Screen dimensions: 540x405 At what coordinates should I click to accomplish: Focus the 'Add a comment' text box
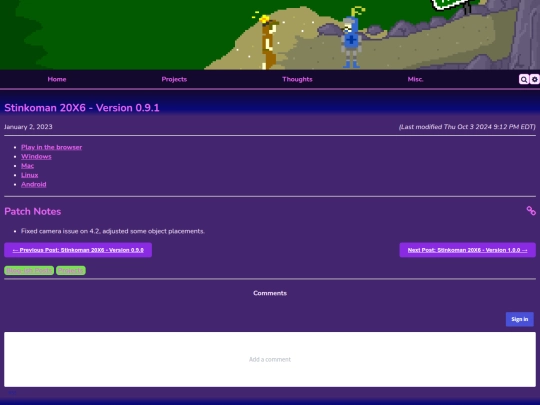click(x=270, y=359)
